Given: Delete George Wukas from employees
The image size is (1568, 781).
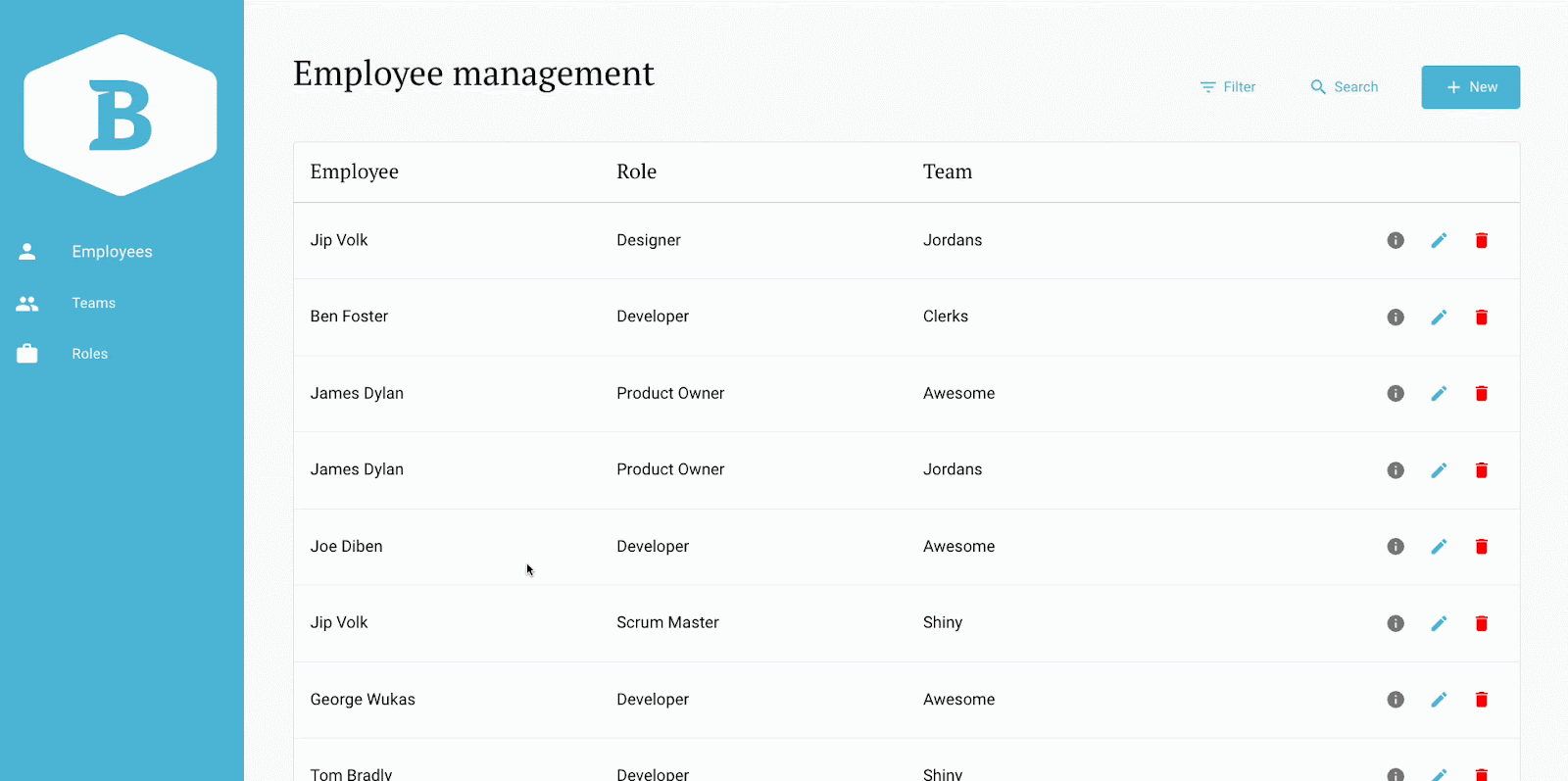Looking at the screenshot, I should click(x=1482, y=700).
